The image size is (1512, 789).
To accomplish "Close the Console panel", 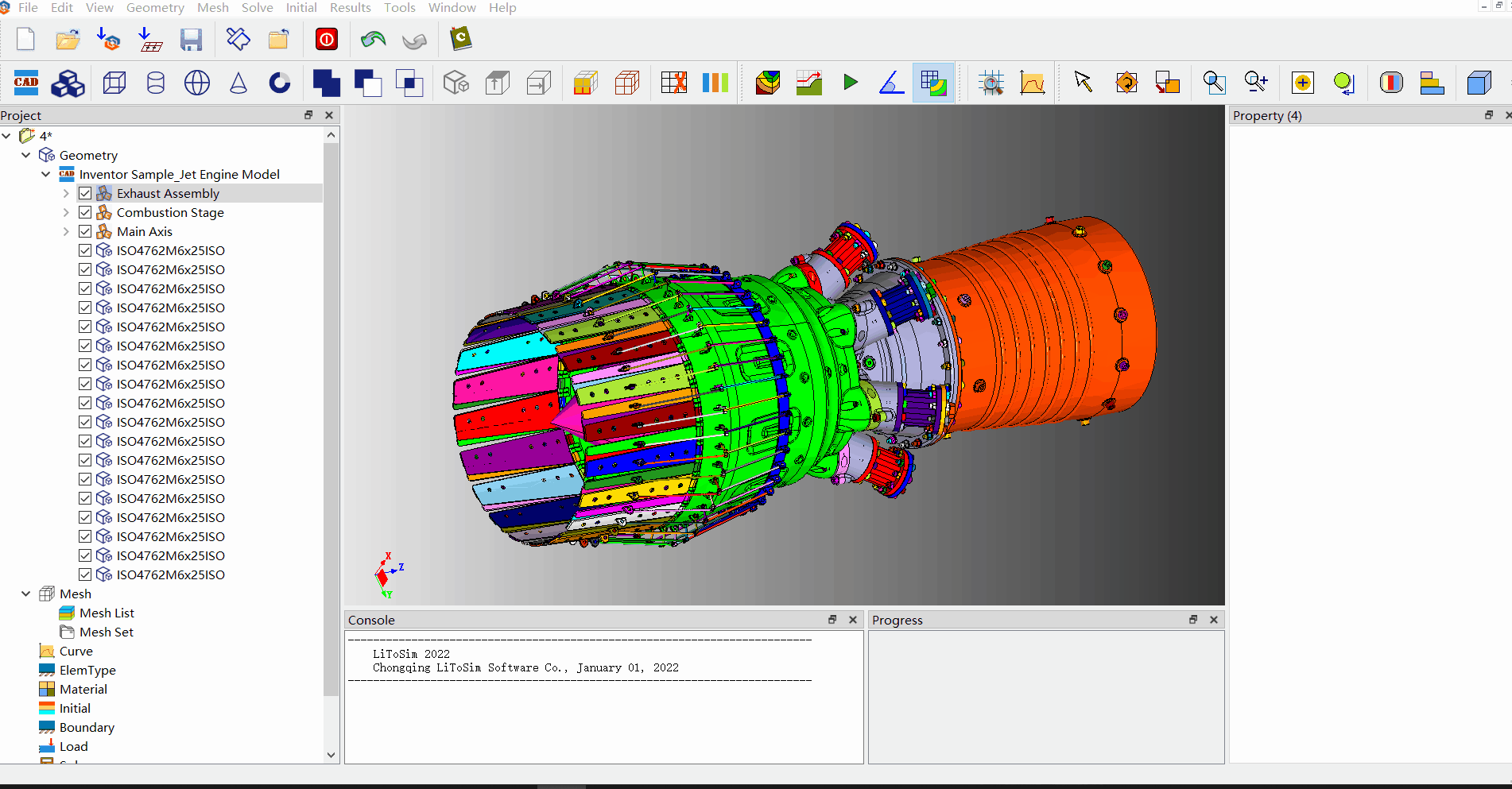I will (x=853, y=620).
